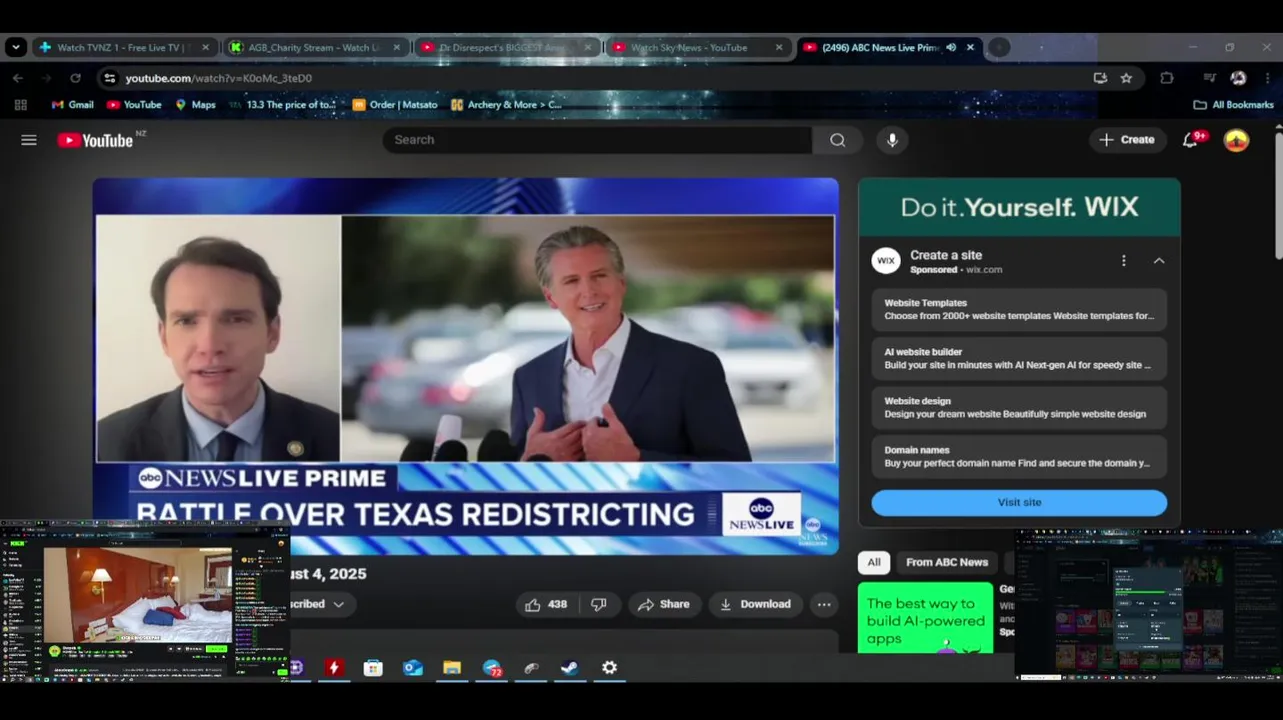This screenshot has width=1283, height=720.
Task: Select the All filter chip
Action: coord(874,562)
